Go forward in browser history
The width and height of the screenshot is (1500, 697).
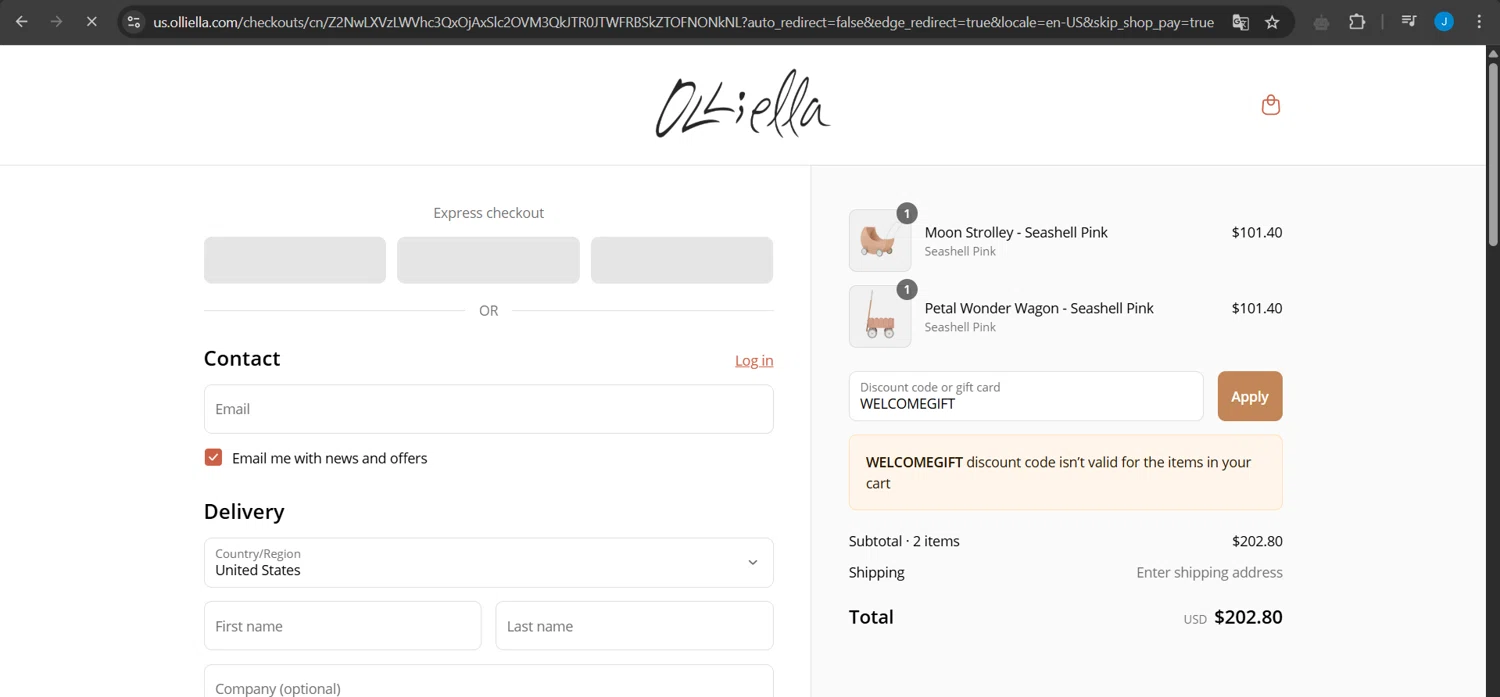pyautogui.click(x=57, y=21)
